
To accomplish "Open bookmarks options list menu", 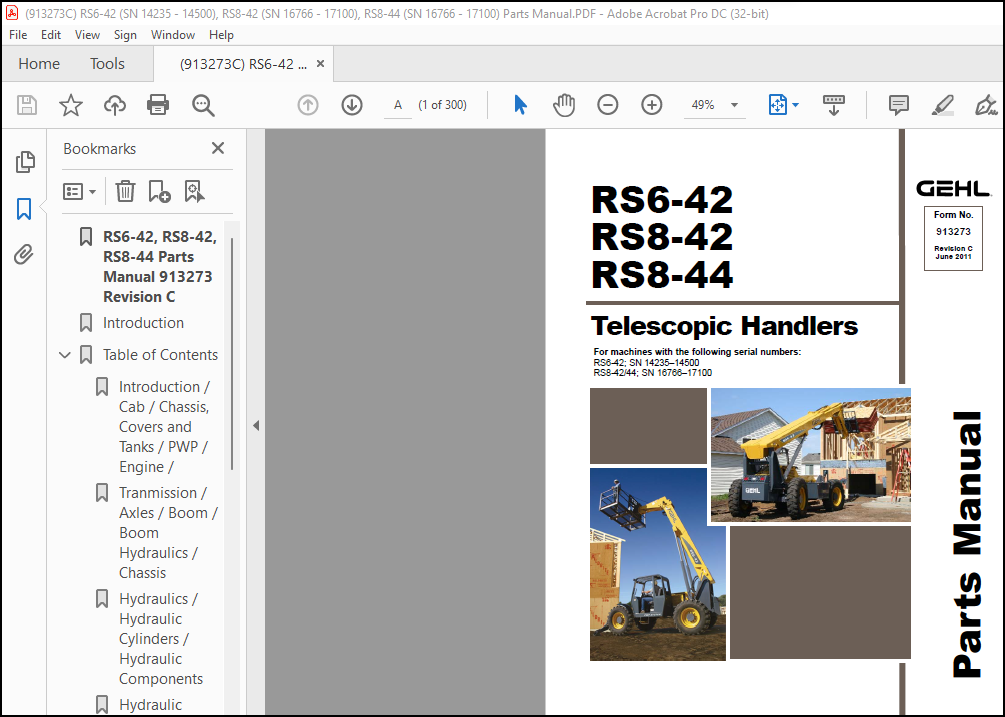I will click(79, 191).
